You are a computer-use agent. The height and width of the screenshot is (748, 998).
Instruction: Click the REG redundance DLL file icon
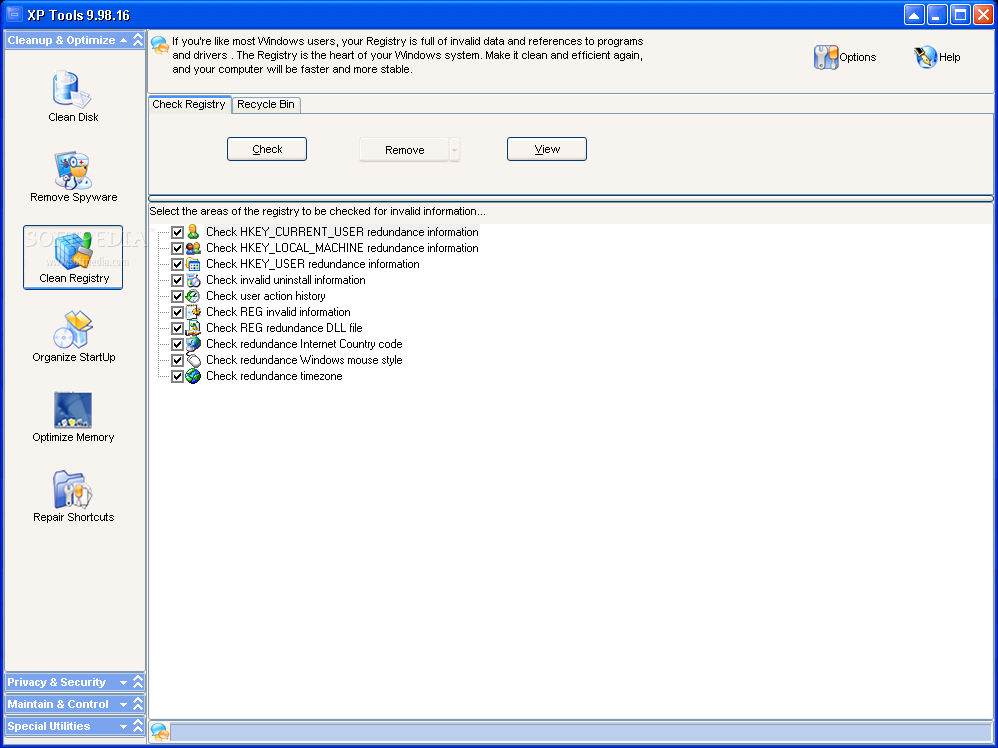pos(193,328)
